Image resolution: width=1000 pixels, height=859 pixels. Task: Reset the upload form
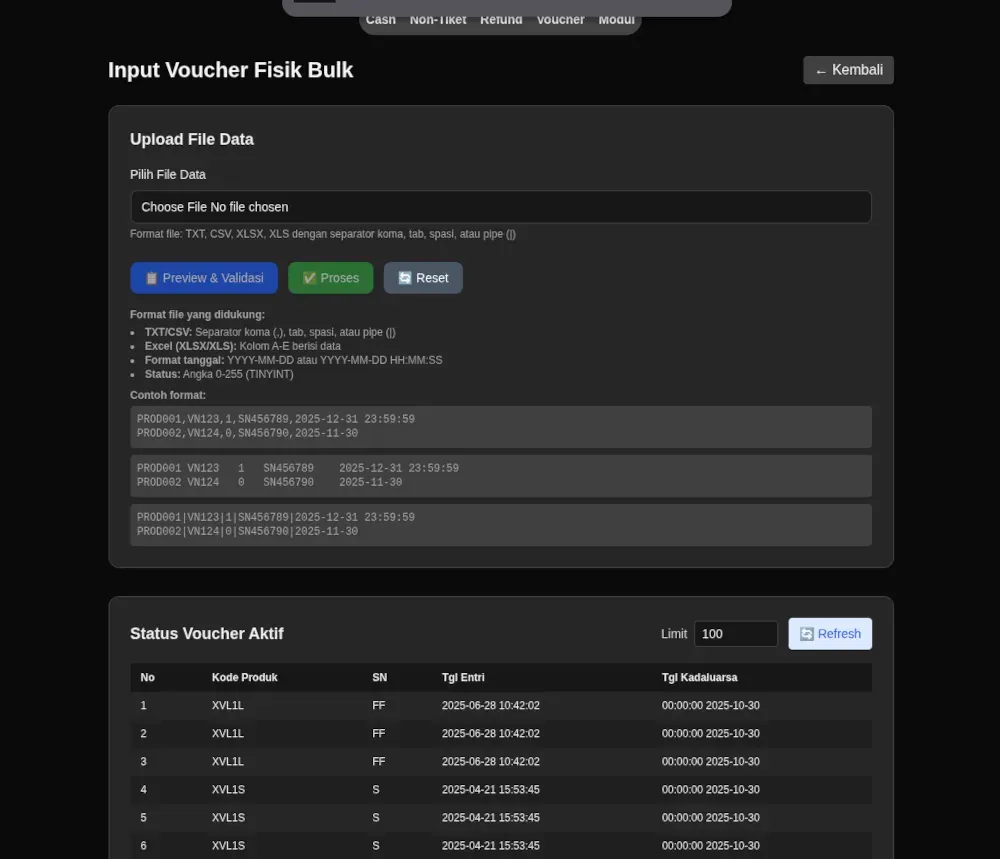tap(423, 278)
